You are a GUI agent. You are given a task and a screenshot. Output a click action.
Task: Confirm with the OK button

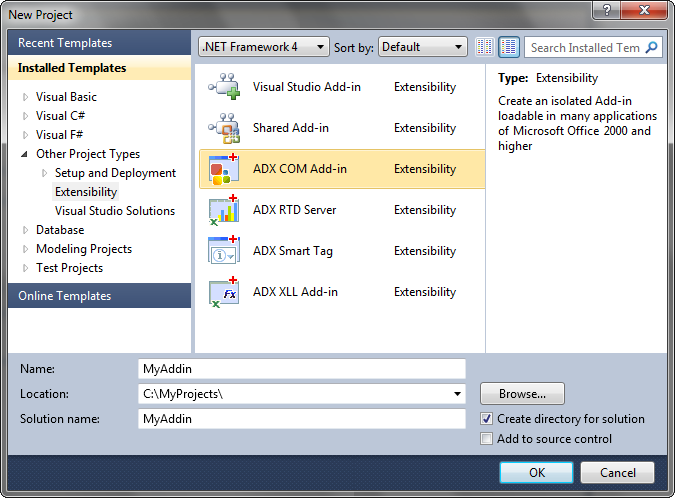tap(536, 473)
